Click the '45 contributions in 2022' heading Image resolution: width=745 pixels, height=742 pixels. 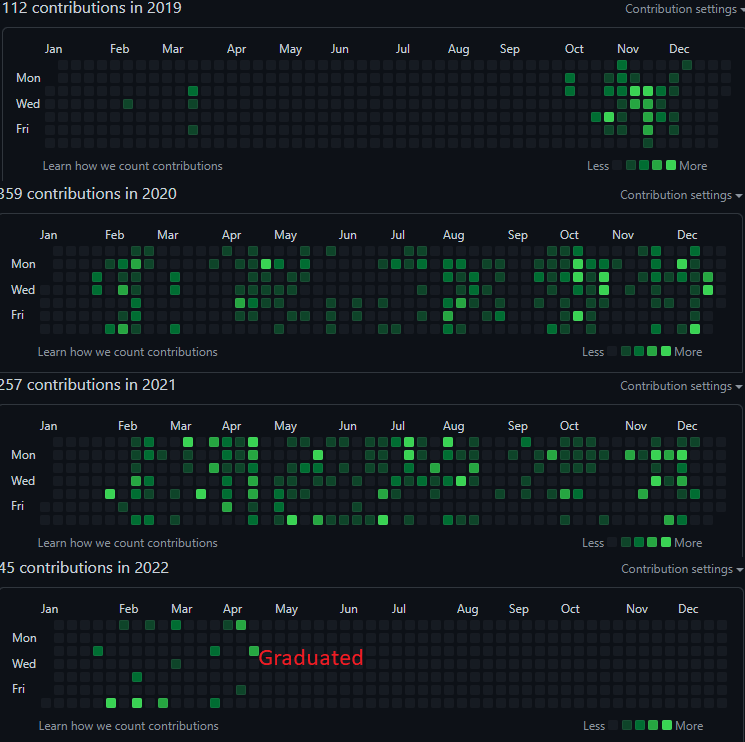click(x=84, y=568)
